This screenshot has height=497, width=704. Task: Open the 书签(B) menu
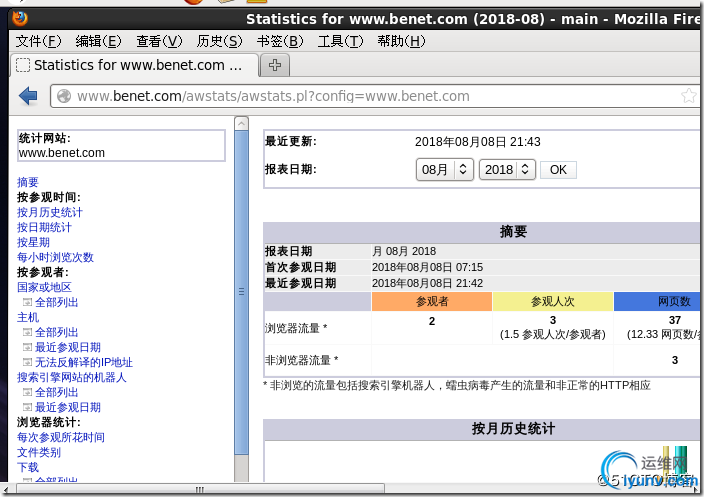[x=280, y=41]
